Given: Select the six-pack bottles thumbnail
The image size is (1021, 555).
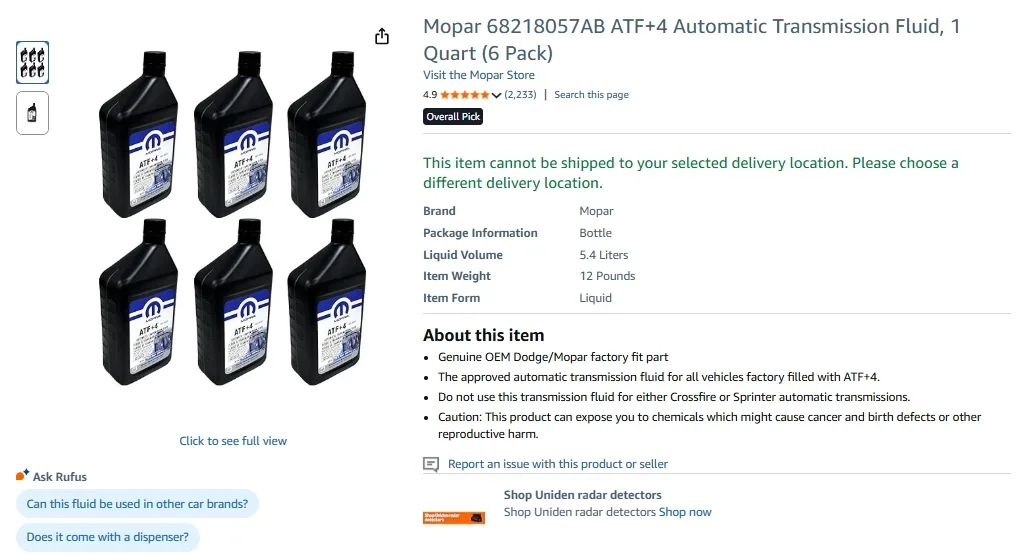Looking at the screenshot, I should click(x=33, y=62).
